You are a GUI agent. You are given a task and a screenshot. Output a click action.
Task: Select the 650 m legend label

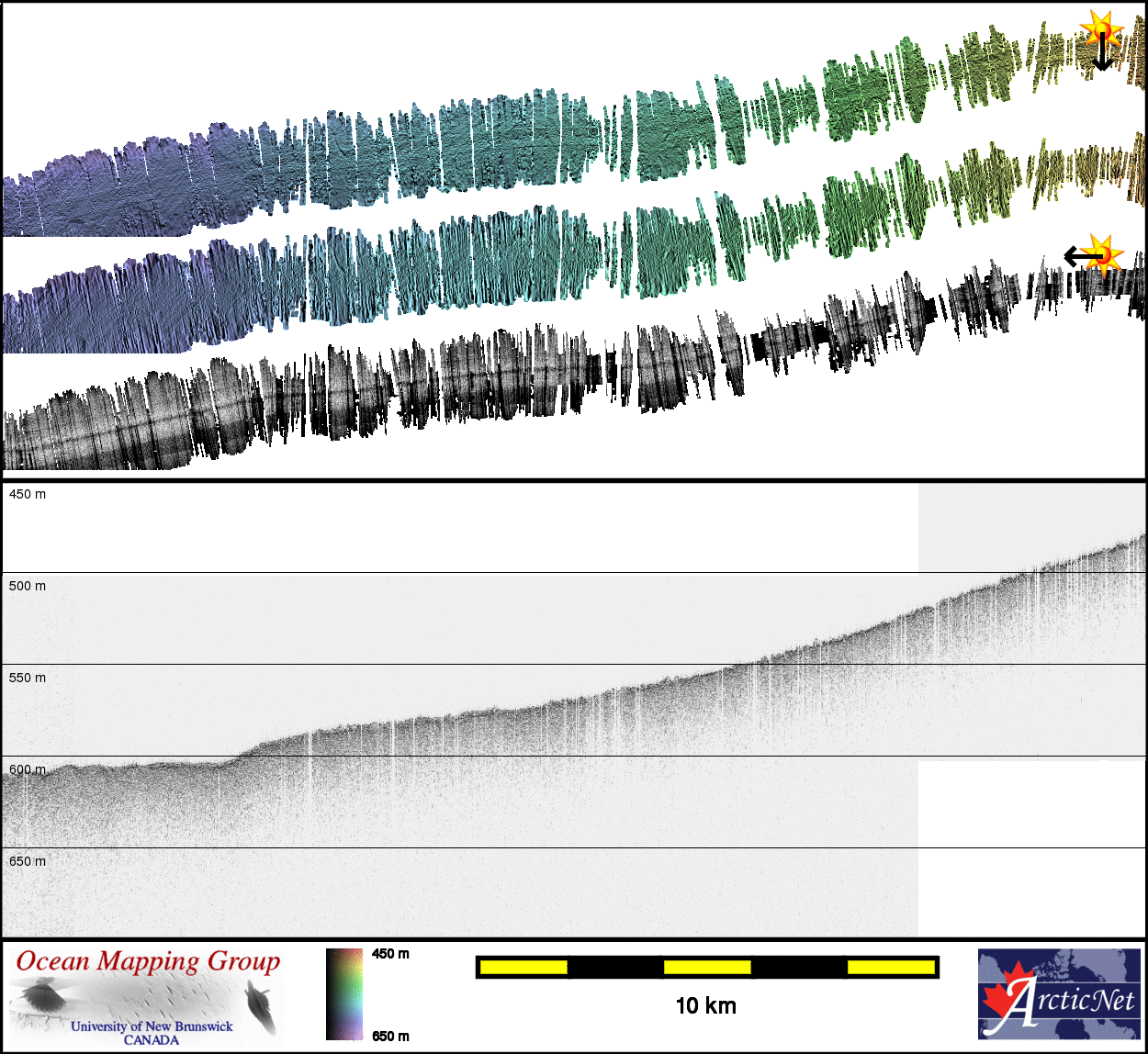click(390, 1037)
